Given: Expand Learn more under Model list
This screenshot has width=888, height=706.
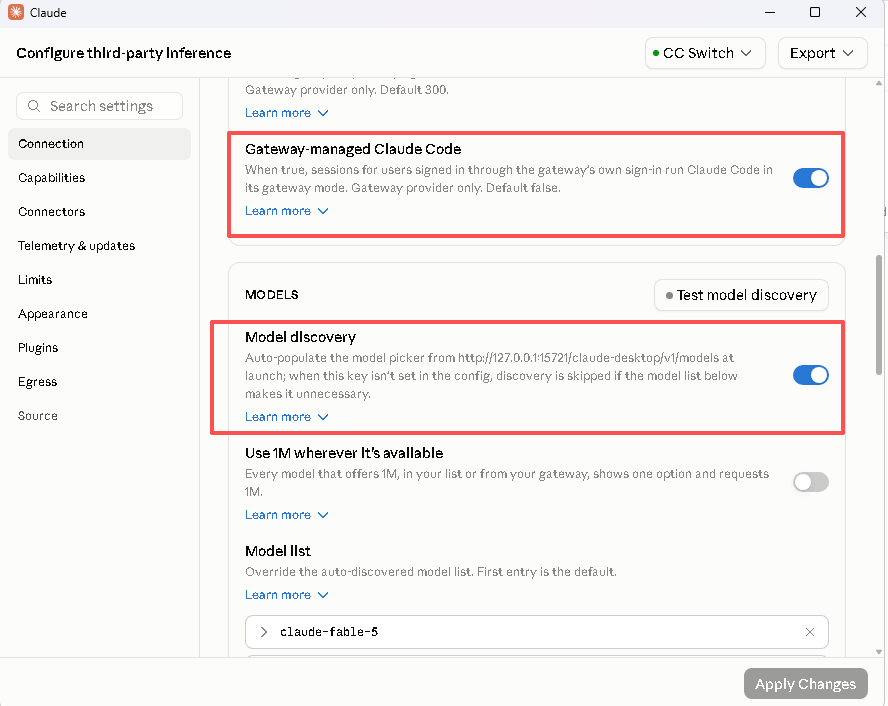Looking at the screenshot, I should tap(287, 594).
